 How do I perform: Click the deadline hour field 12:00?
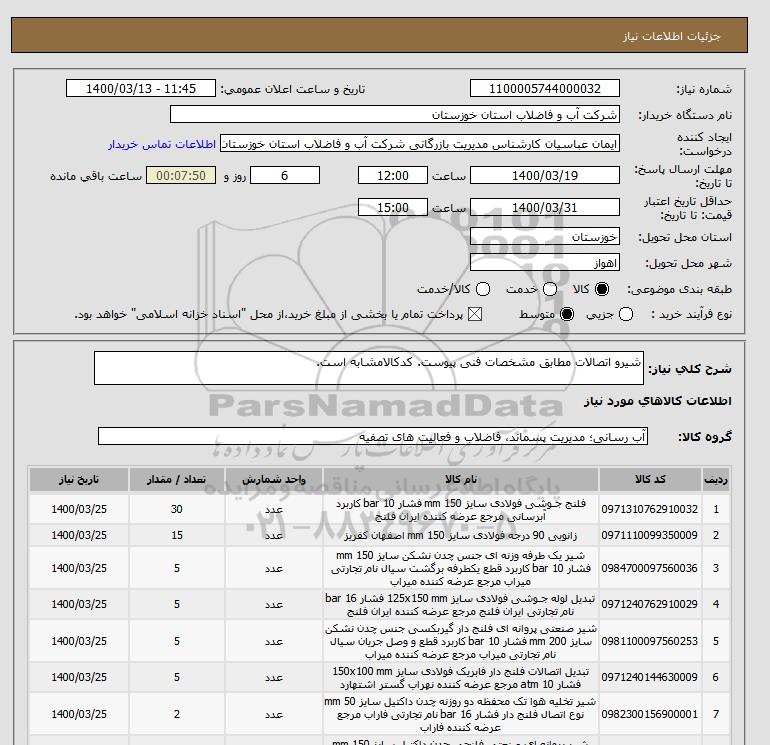pyautogui.click(x=392, y=175)
